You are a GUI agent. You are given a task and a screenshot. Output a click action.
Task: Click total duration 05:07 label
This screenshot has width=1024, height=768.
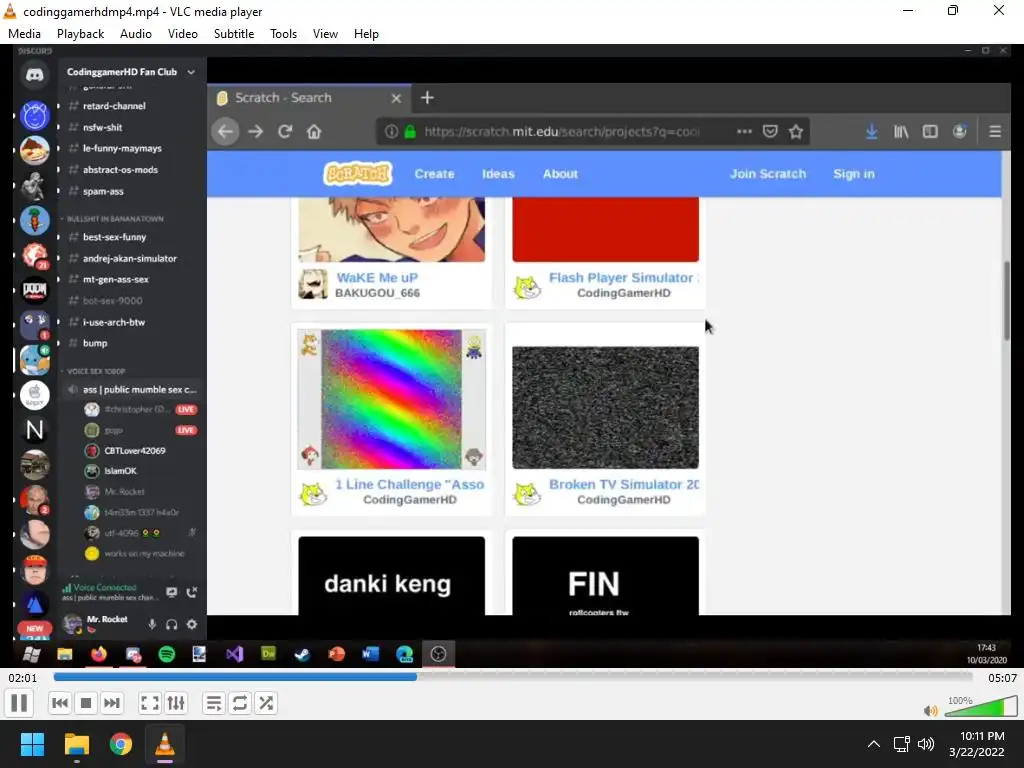1002,678
